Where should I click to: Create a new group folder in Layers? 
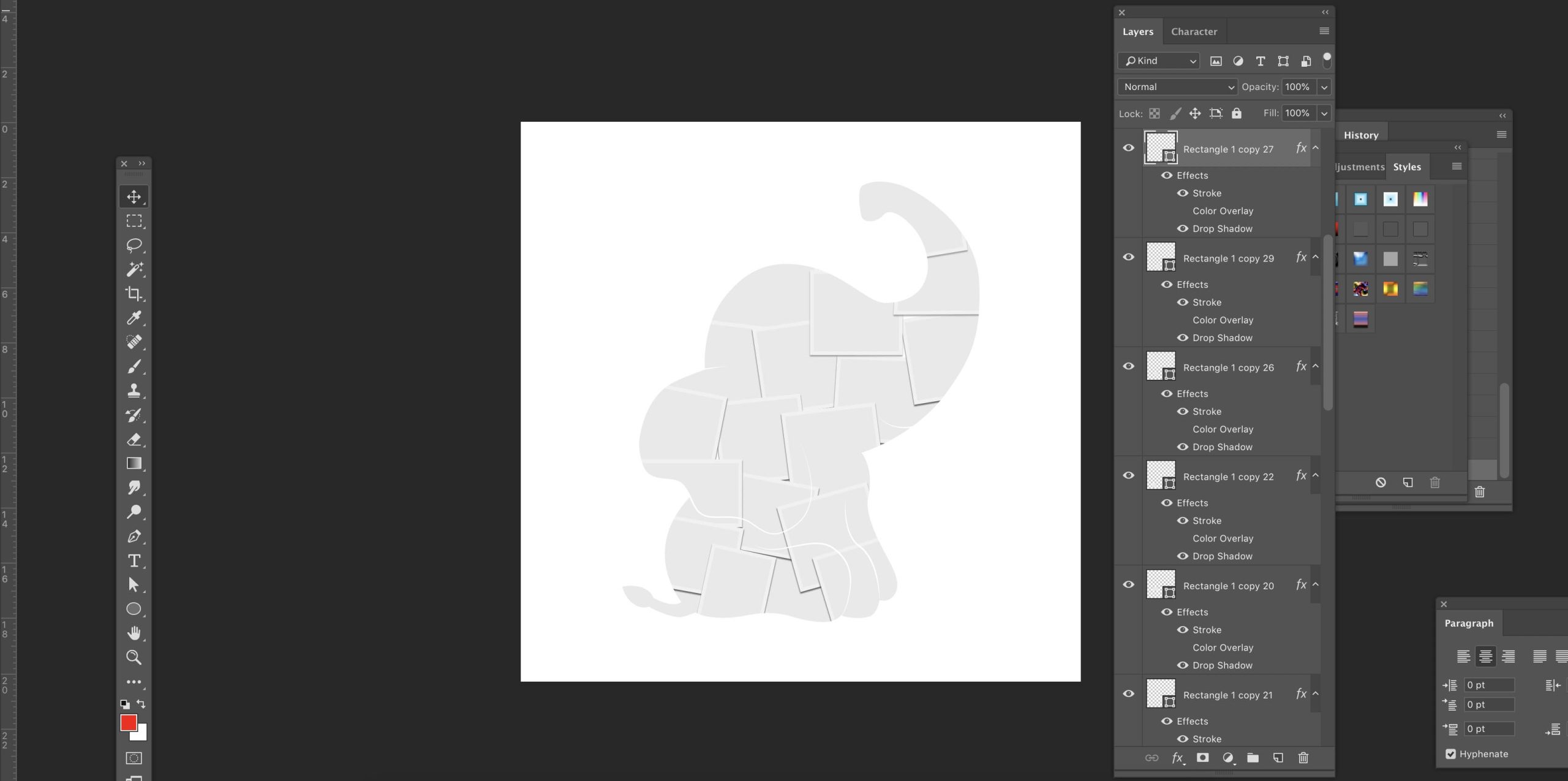[1253, 758]
